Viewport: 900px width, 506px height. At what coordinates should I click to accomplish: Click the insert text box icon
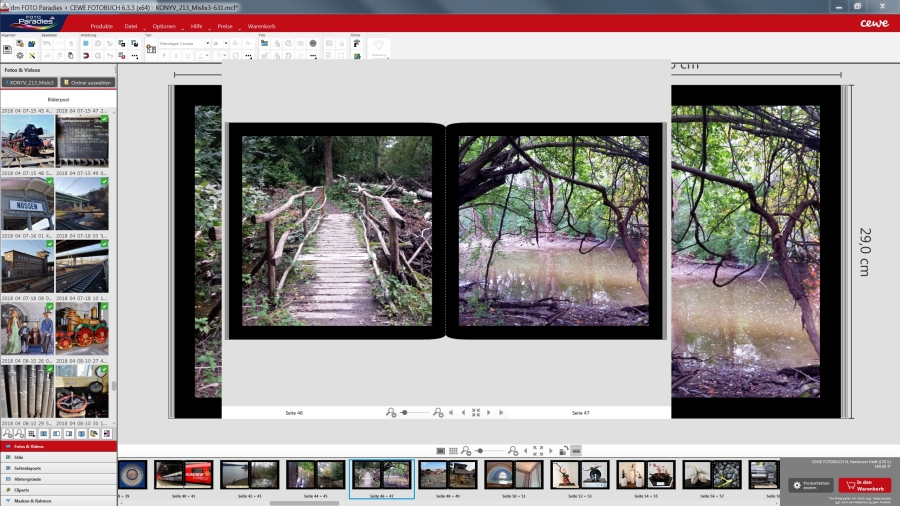(x=151, y=48)
